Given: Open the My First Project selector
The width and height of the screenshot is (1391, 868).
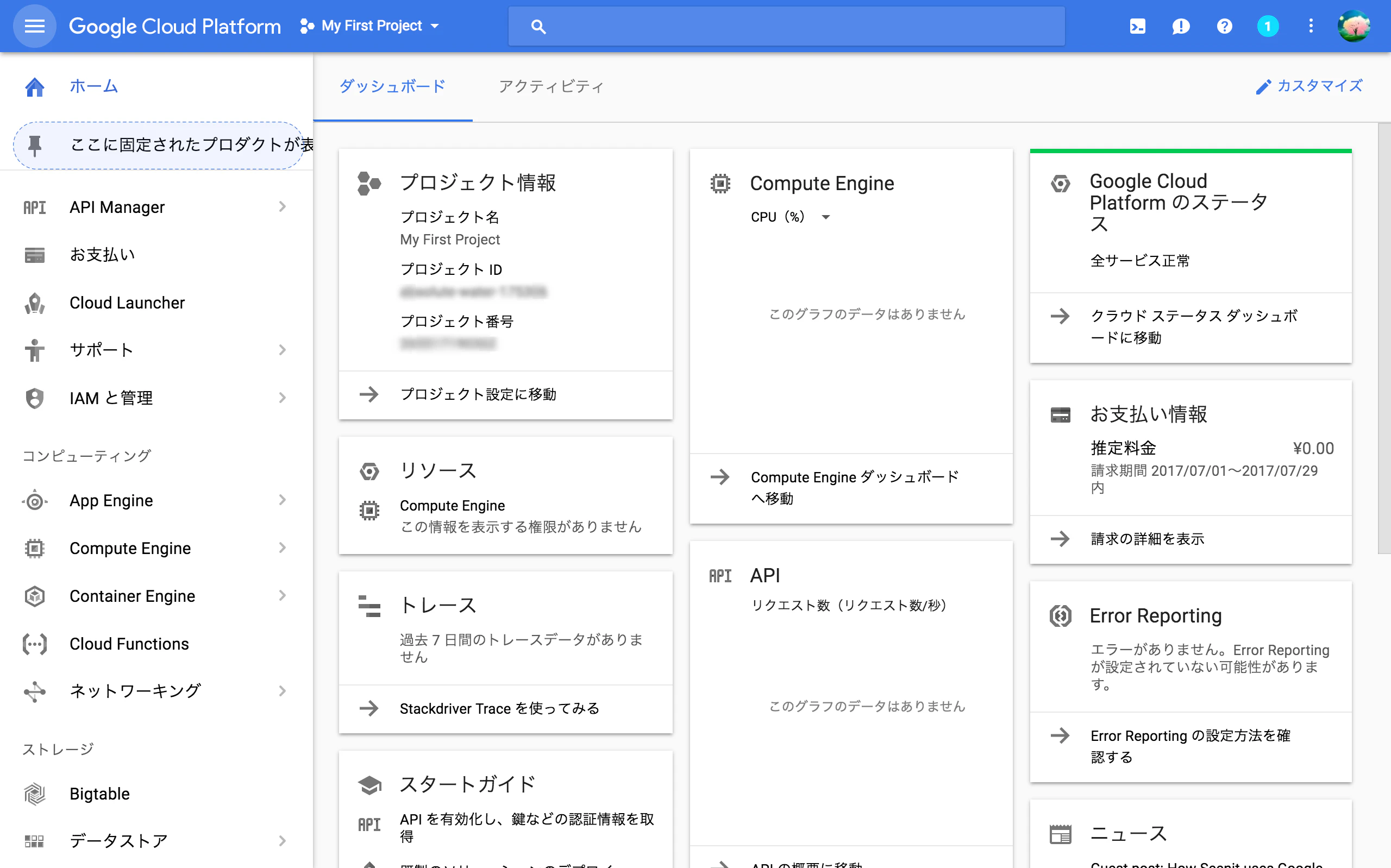Looking at the screenshot, I should (370, 26).
